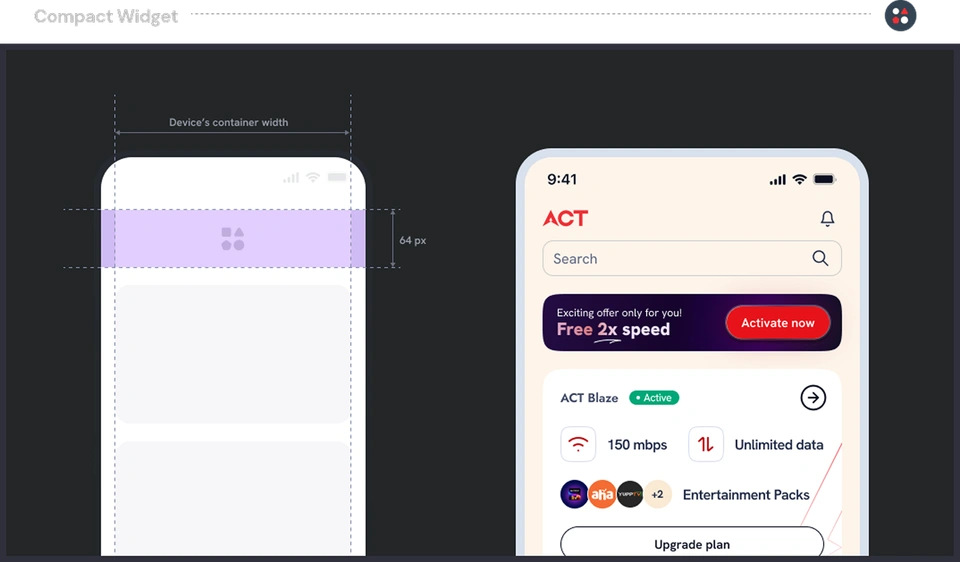Image resolution: width=960 pixels, height=562 pixels.
Task: Click the battery icon on ACT phone
Action: coord(824,179)
